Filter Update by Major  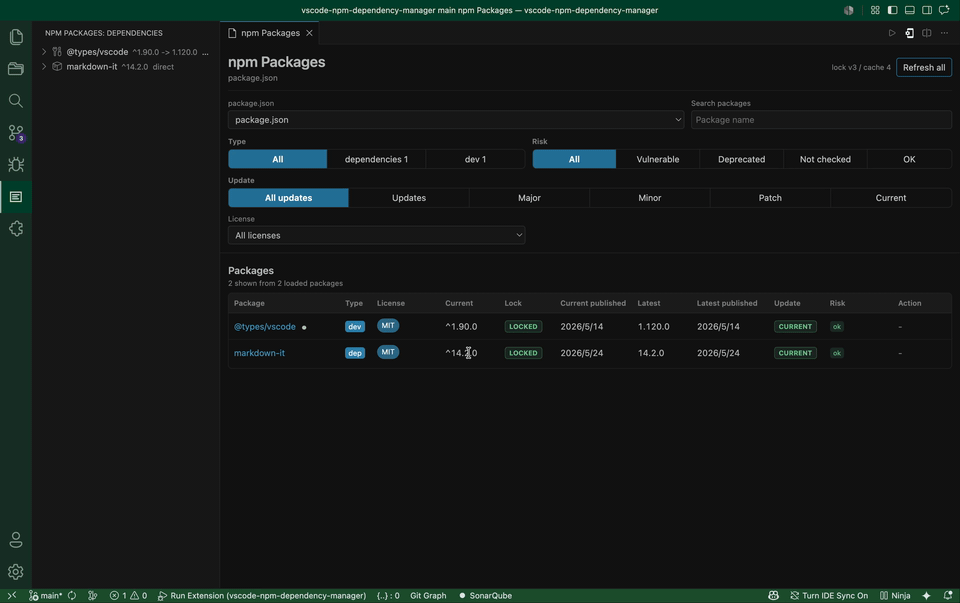coord(529,198)
